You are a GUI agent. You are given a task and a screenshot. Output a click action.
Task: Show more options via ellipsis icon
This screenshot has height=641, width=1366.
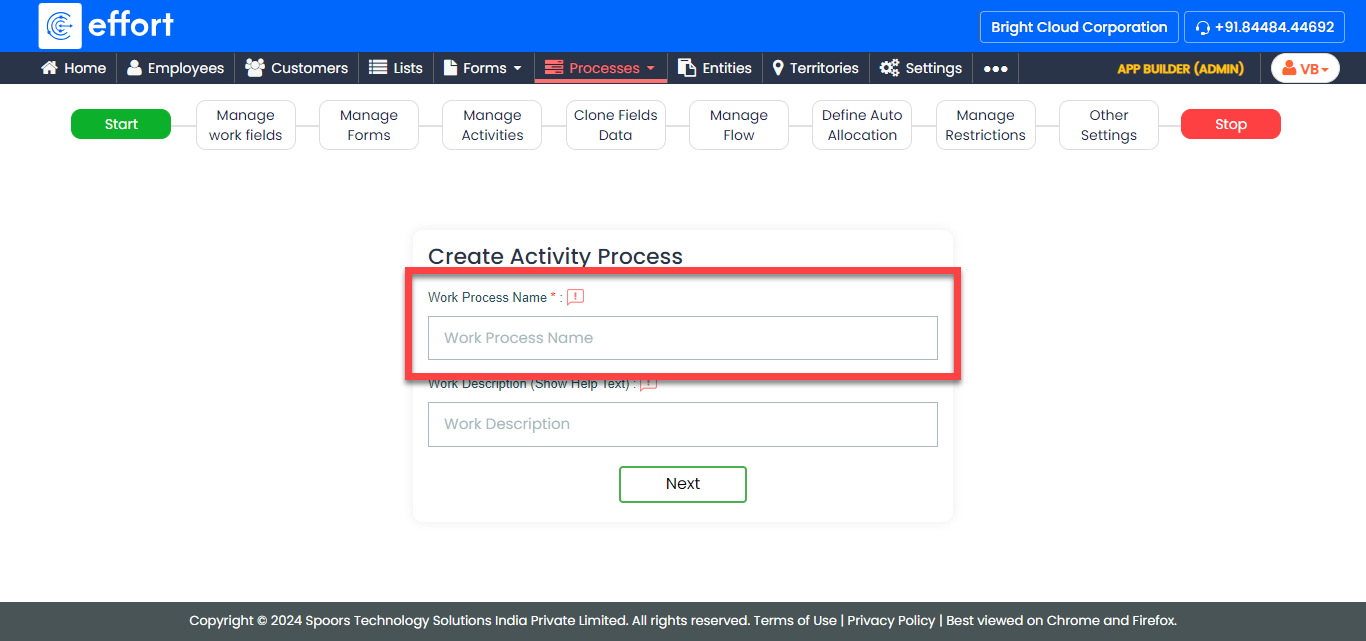click(995, 69)
